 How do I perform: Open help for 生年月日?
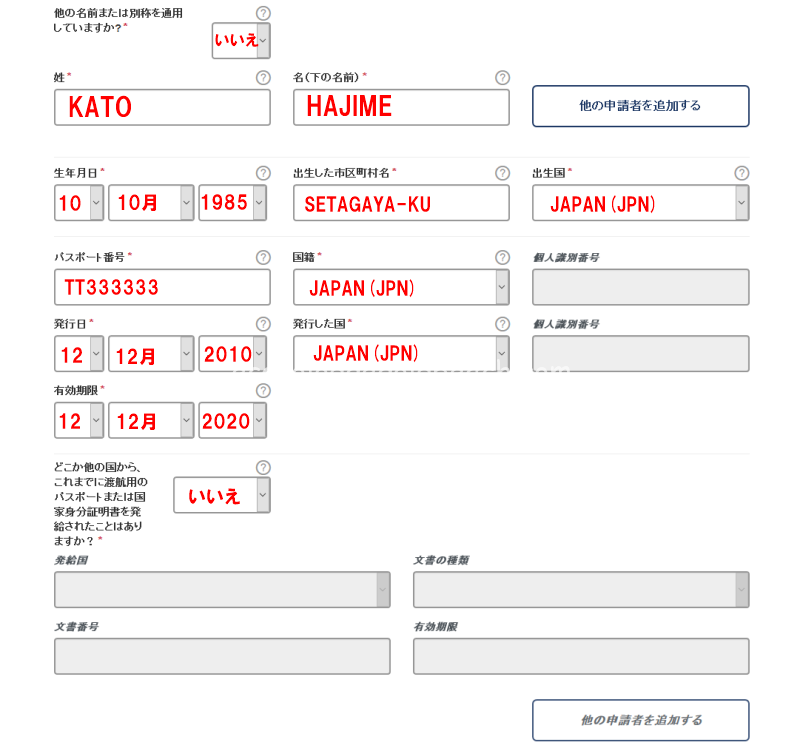pos(263,173)
